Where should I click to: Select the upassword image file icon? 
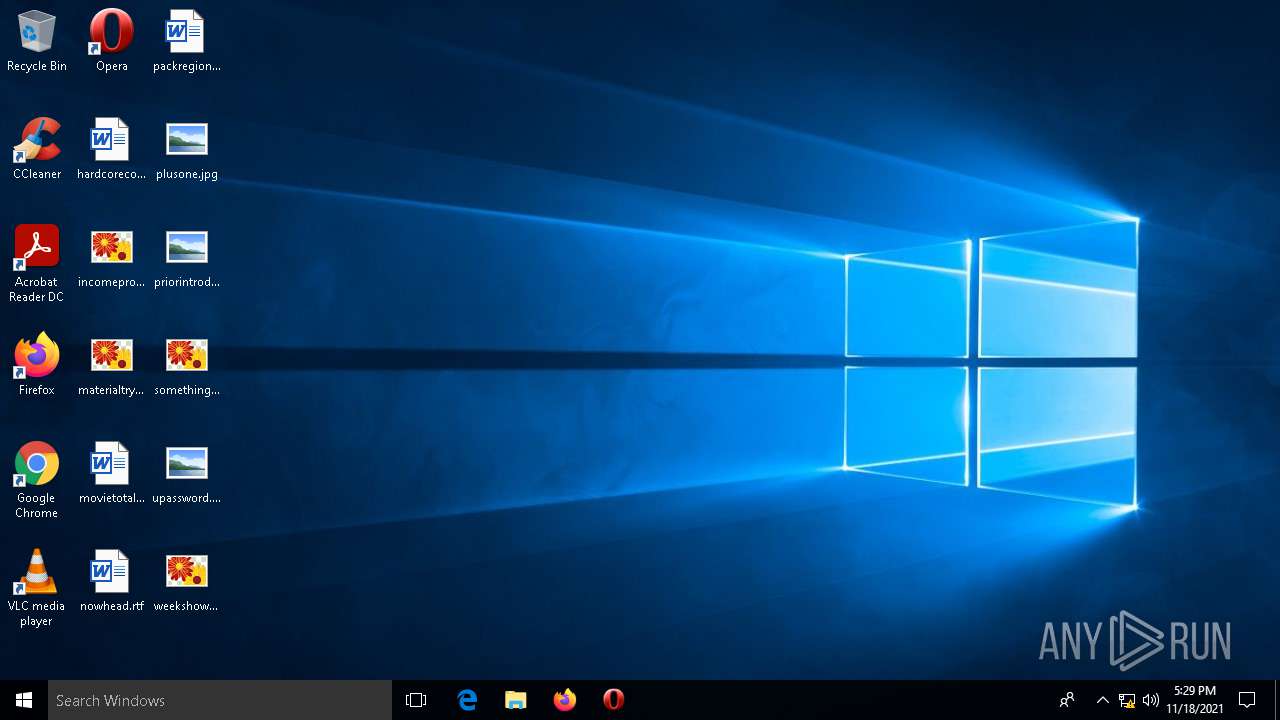point(187,473)
